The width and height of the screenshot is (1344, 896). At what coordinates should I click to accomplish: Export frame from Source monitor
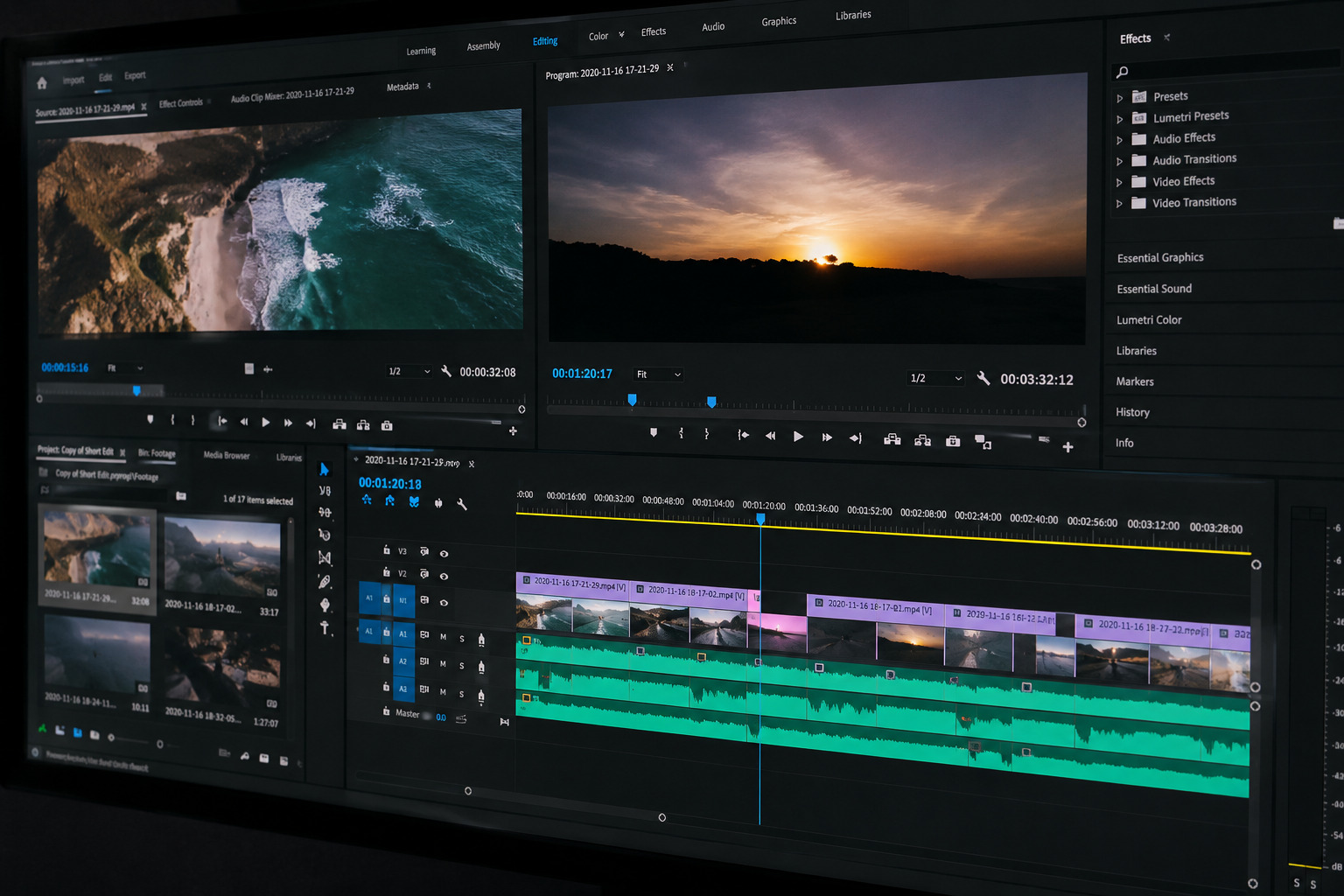click(387, 425)
